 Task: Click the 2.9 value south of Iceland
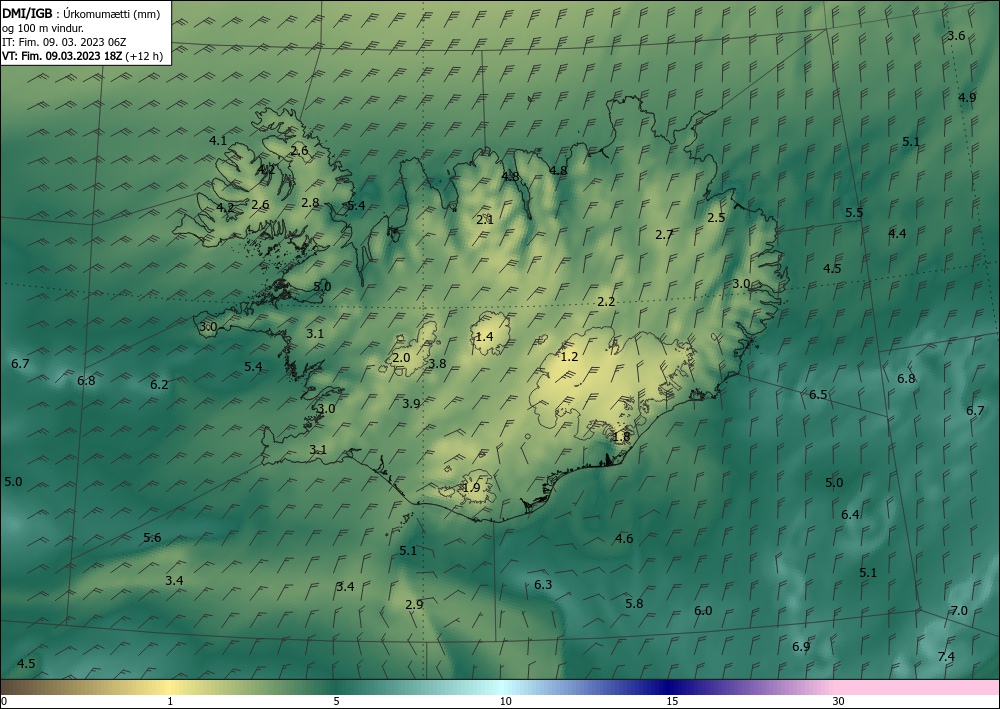(x=414, y=604)
